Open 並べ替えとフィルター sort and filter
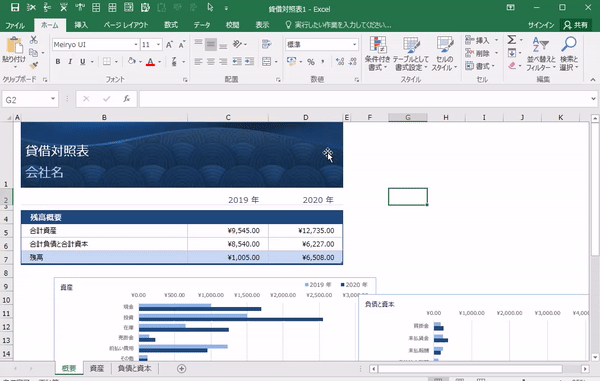The height and width of the screenshot is (381, 600). [x=540, y=54]
